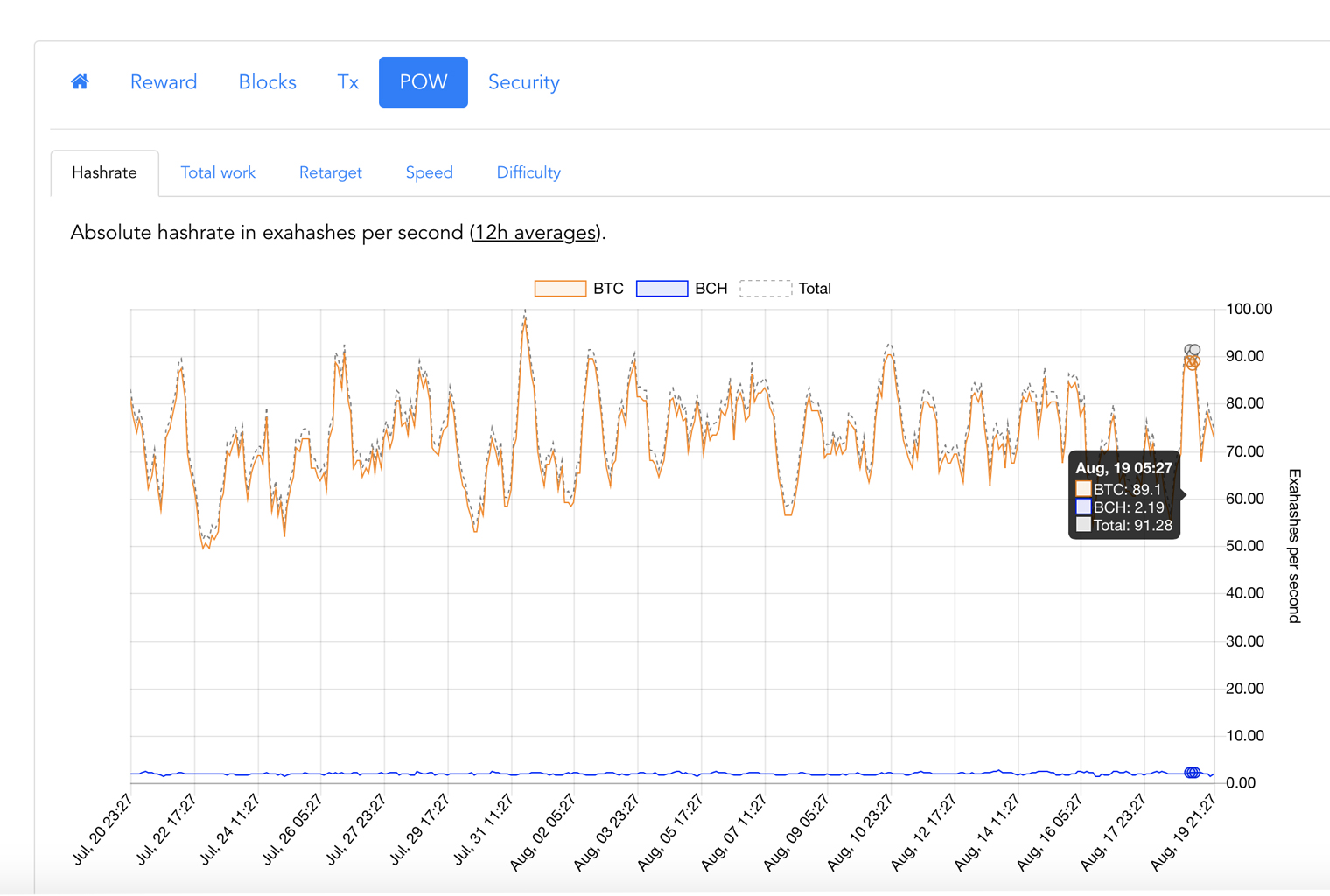This screenshot has height=896, width=1330.
Task: Switch to the Total work tab
Action: tap(218, 172)
